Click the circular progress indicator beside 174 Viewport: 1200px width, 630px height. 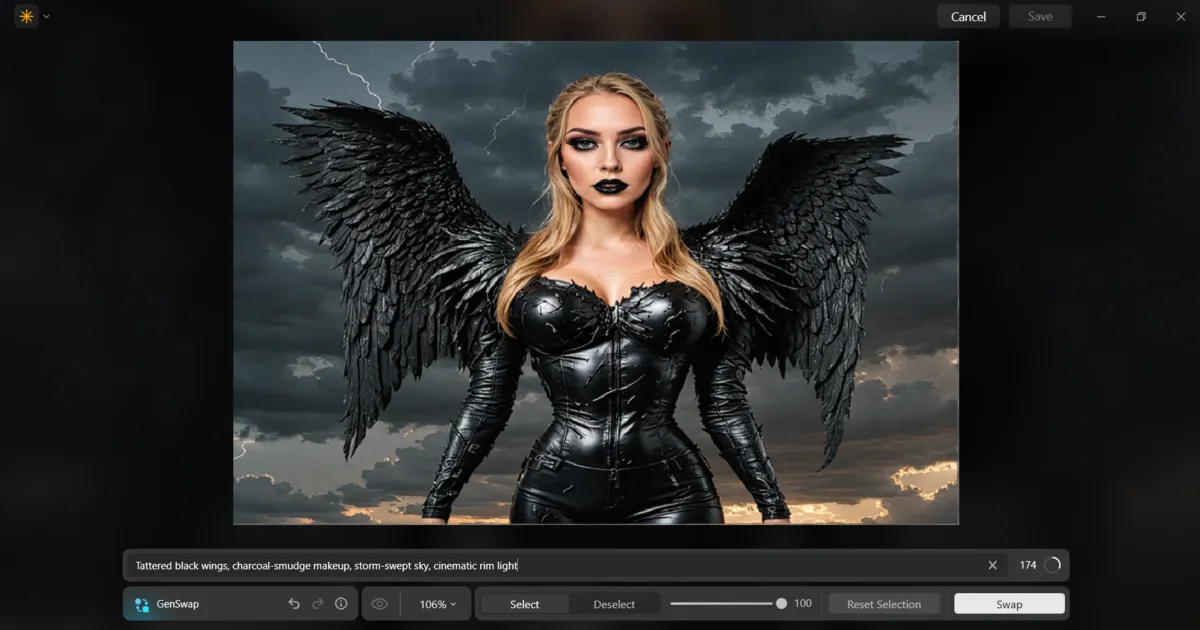(x=1053, y=565)
